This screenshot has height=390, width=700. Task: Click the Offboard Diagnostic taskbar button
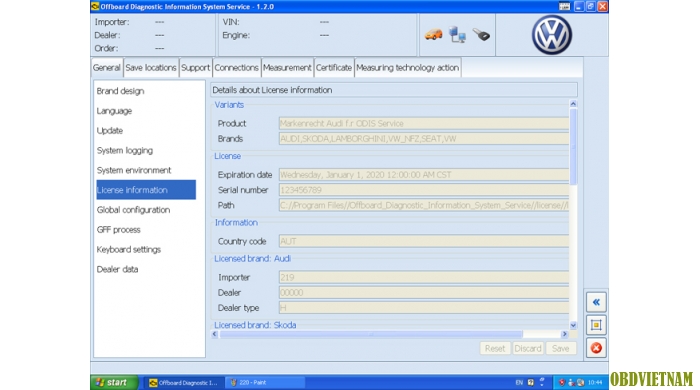(184, 382)
